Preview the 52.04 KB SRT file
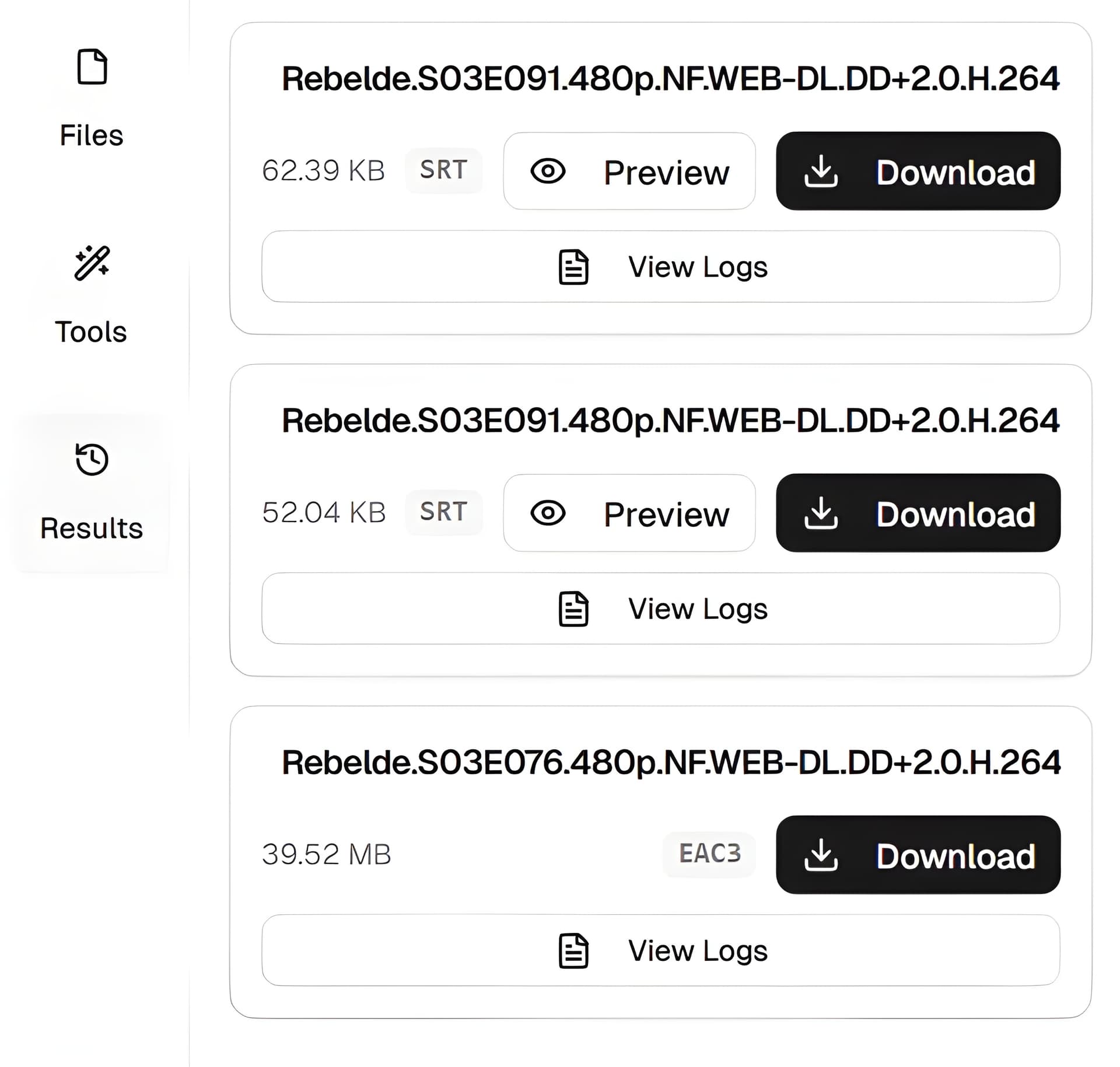 [x=629, y=513]
